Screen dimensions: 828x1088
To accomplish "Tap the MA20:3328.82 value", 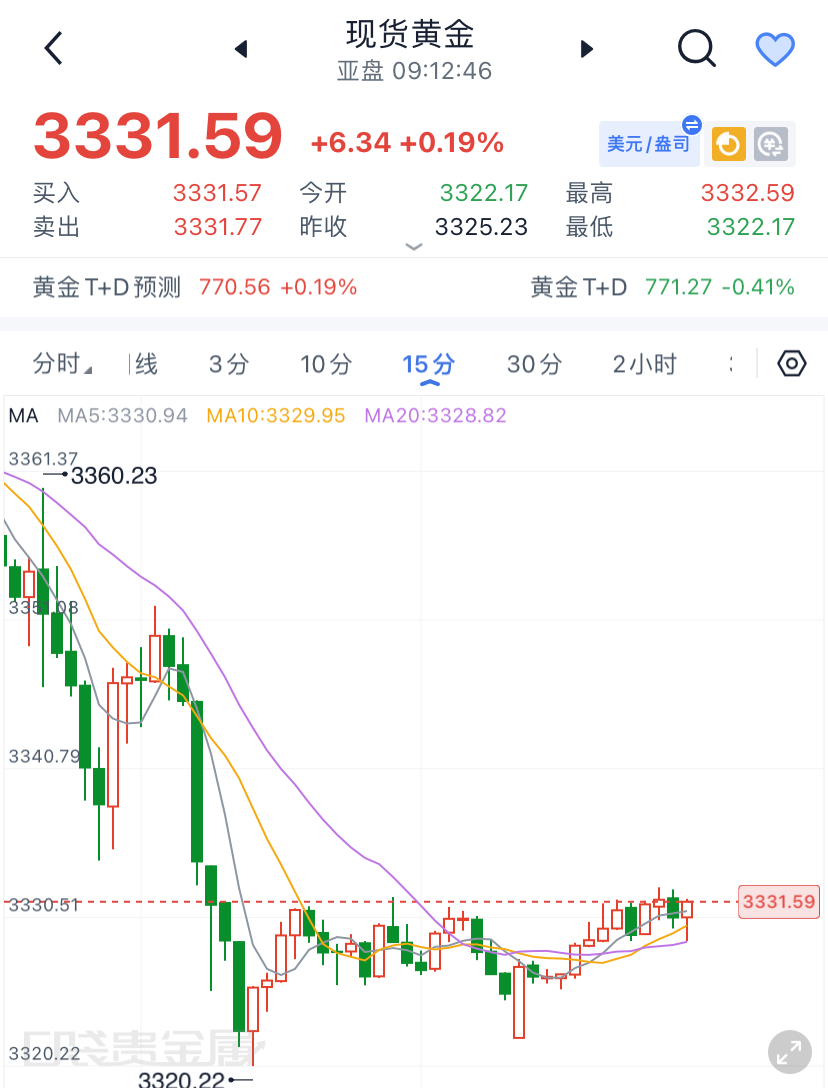I will tap(435, 416).
